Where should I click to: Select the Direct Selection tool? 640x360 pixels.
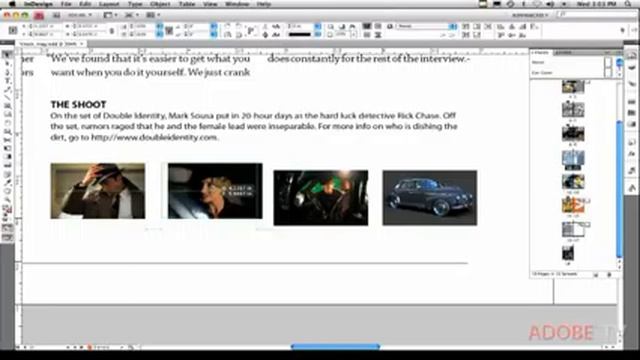7,64
